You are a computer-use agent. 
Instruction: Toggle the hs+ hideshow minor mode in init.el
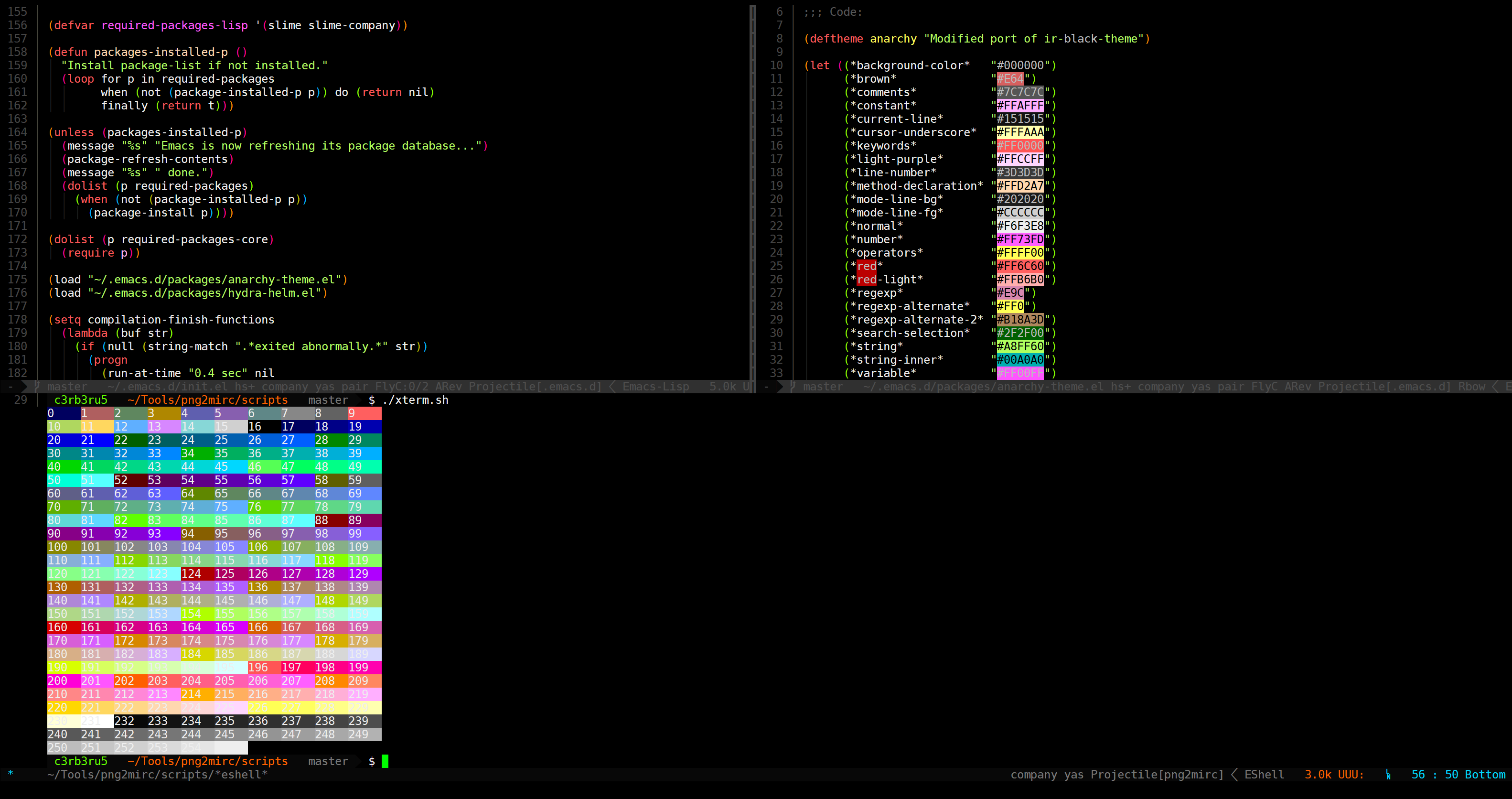pos(245,386)
